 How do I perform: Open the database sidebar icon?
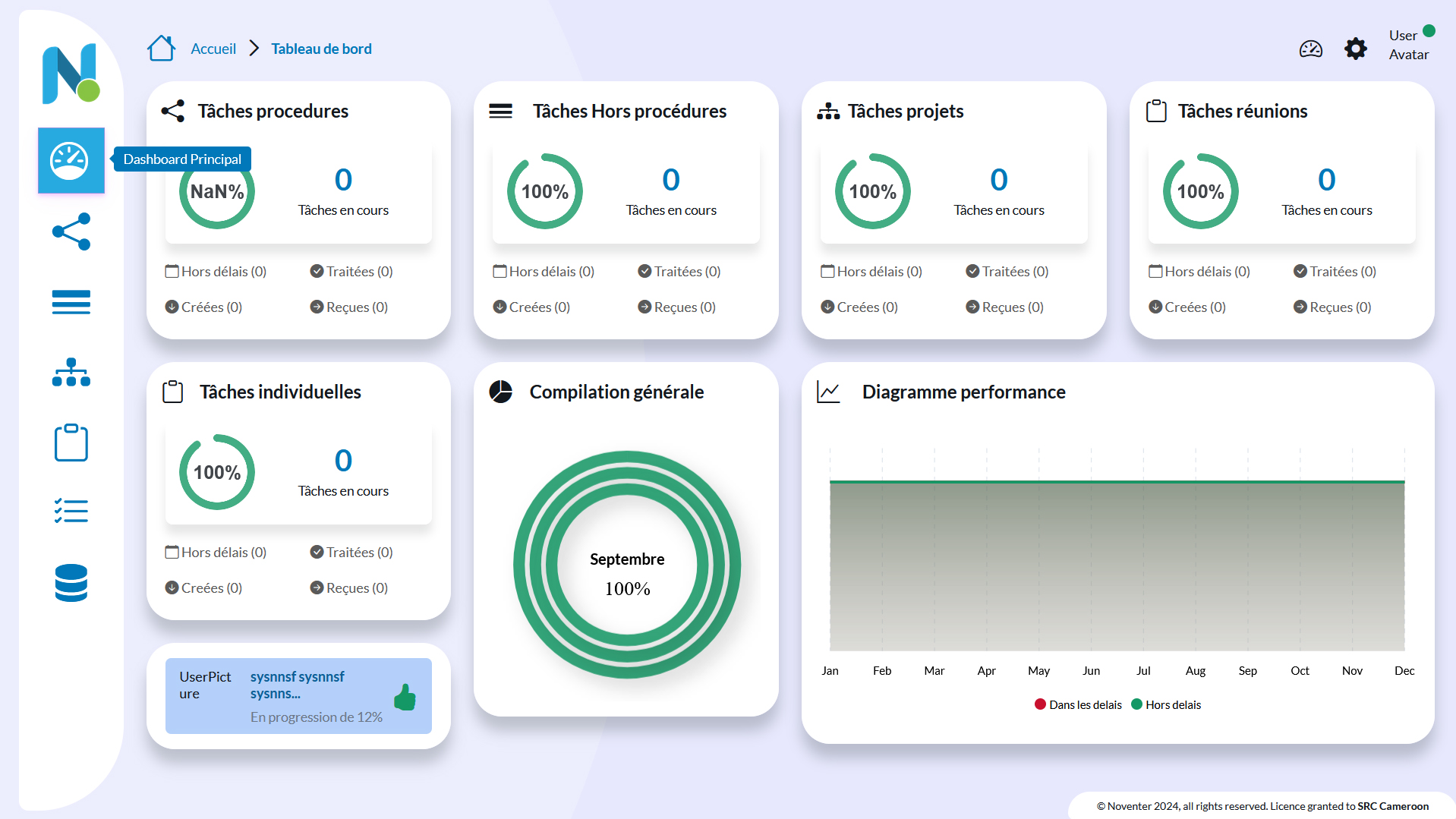pyautogui.click(x=71, y=583)
